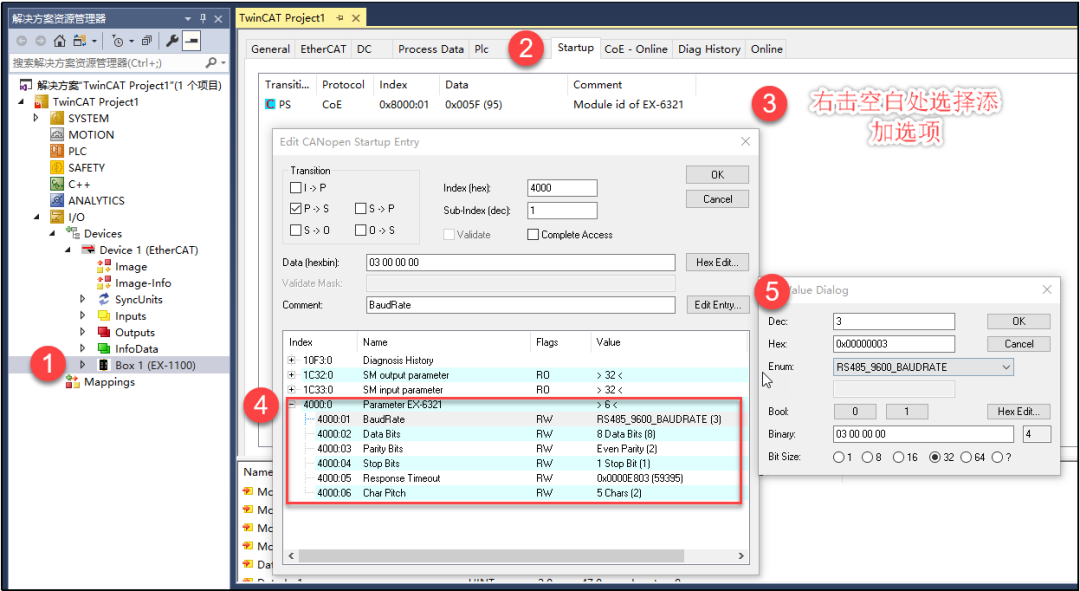Click the Bool 1 button in Value Dialog
Image resolution: width=1080 pixels, height=591 pixels.
[906, 412]
